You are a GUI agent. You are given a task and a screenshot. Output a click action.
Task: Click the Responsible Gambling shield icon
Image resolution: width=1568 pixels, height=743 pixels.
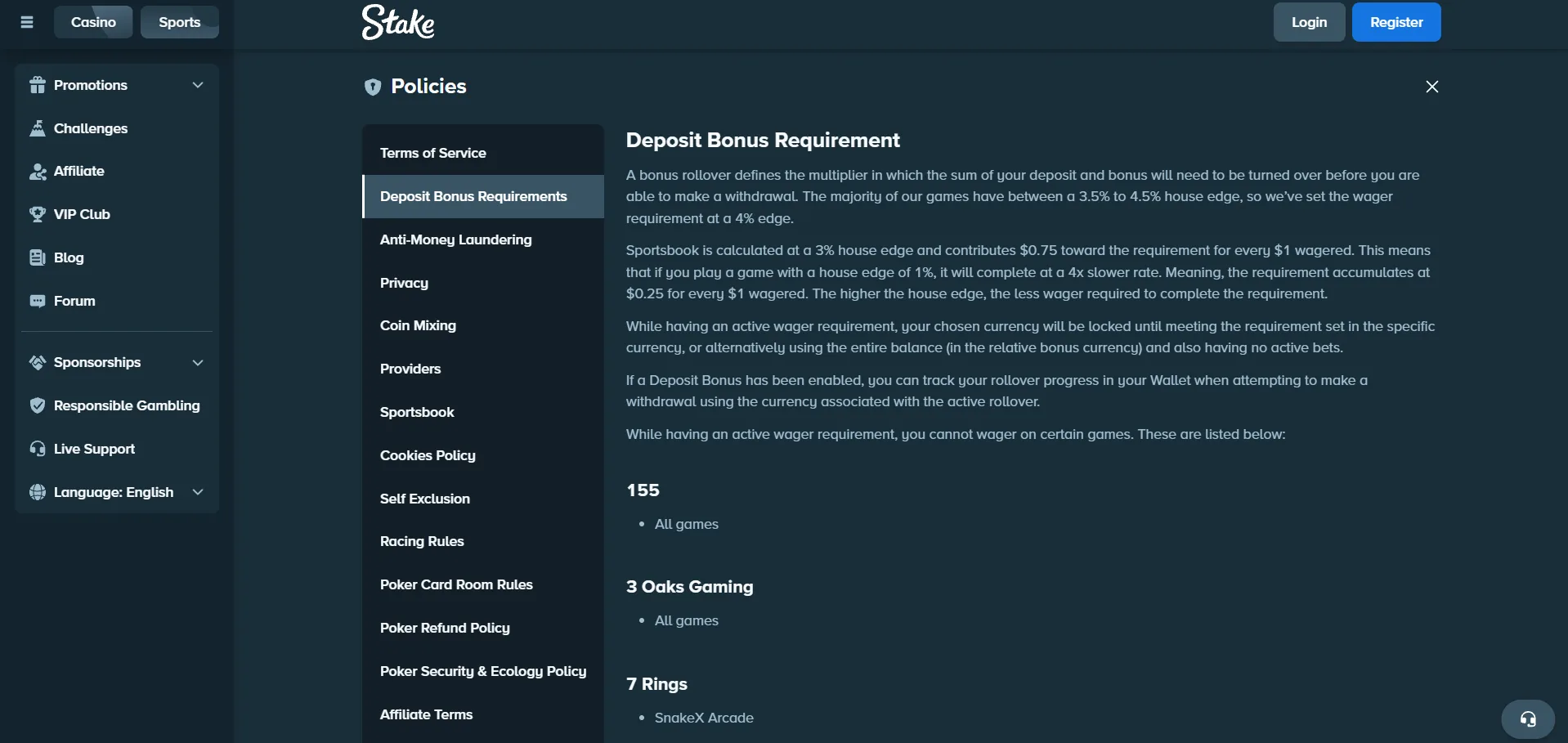click(37, 405)
